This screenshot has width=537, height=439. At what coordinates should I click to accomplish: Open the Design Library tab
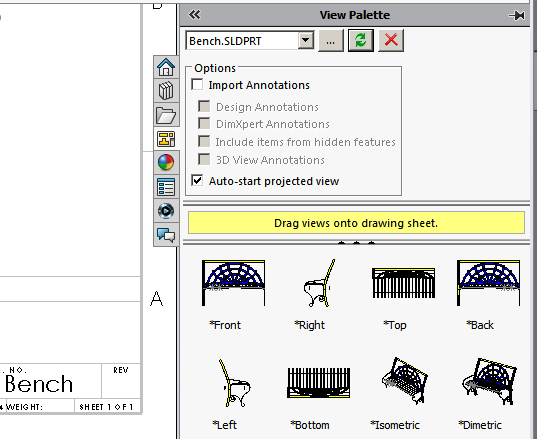click(x=166, y=91)
